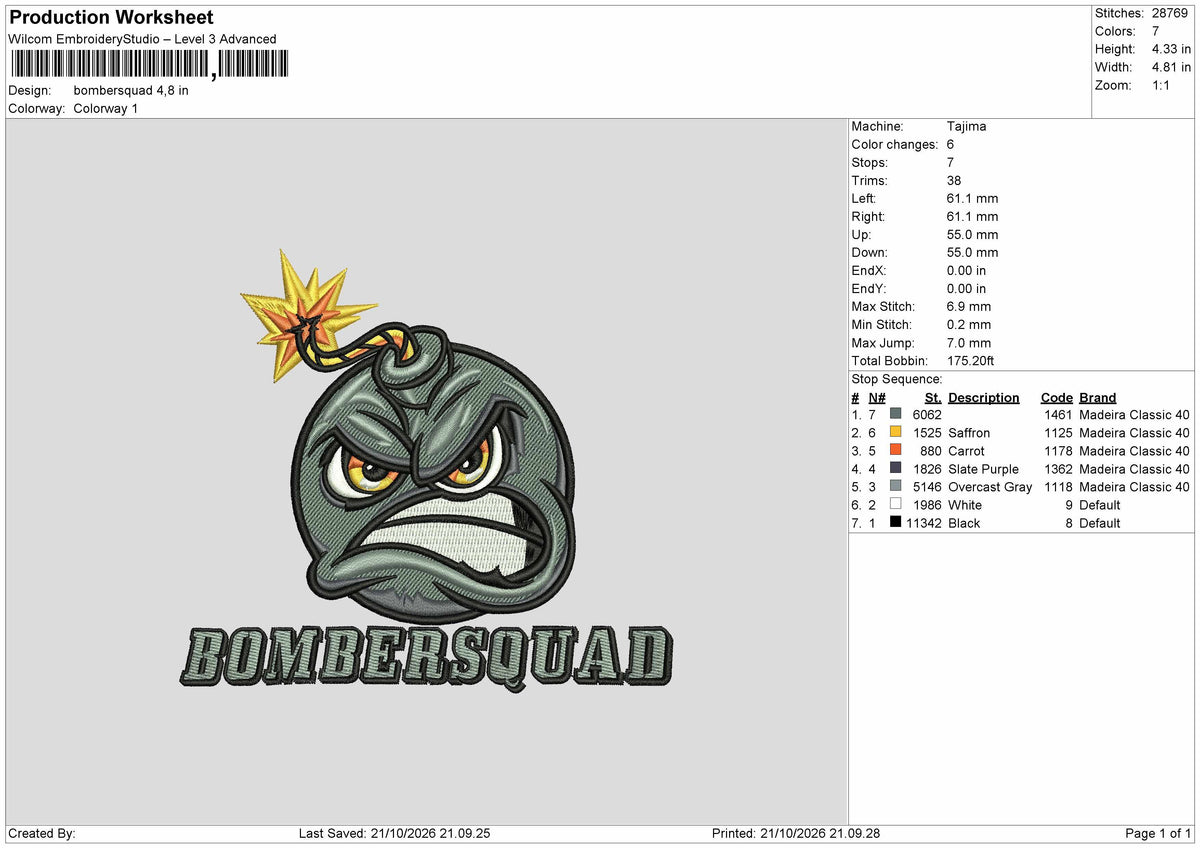Click stitch count '6062' in the first row
Image resolution: width=1200 pixels, height=848 pixels.
tap(927, 414)
